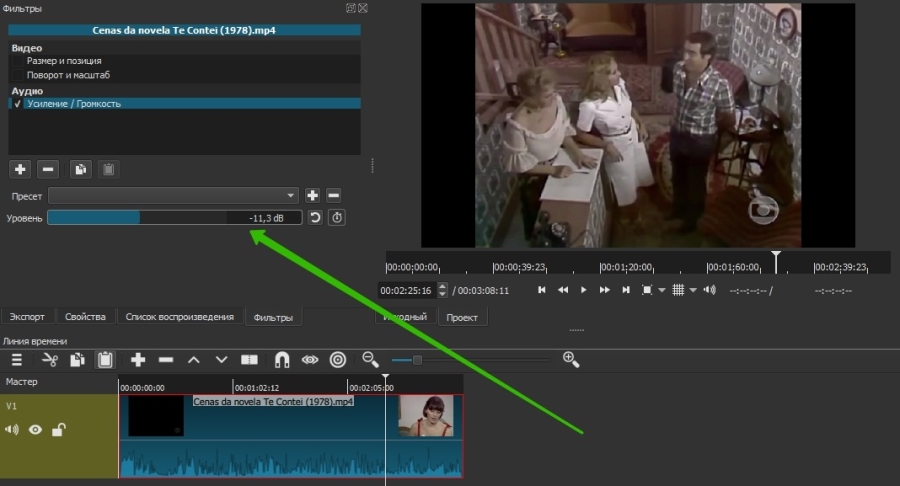
Task: Open keyframes with the stopwatch icon
Action: (337, 217)
